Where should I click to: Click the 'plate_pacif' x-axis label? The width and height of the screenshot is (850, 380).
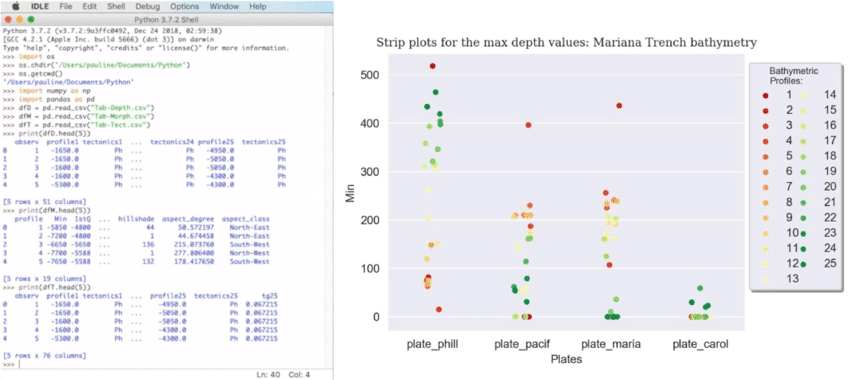pos(521,345)
